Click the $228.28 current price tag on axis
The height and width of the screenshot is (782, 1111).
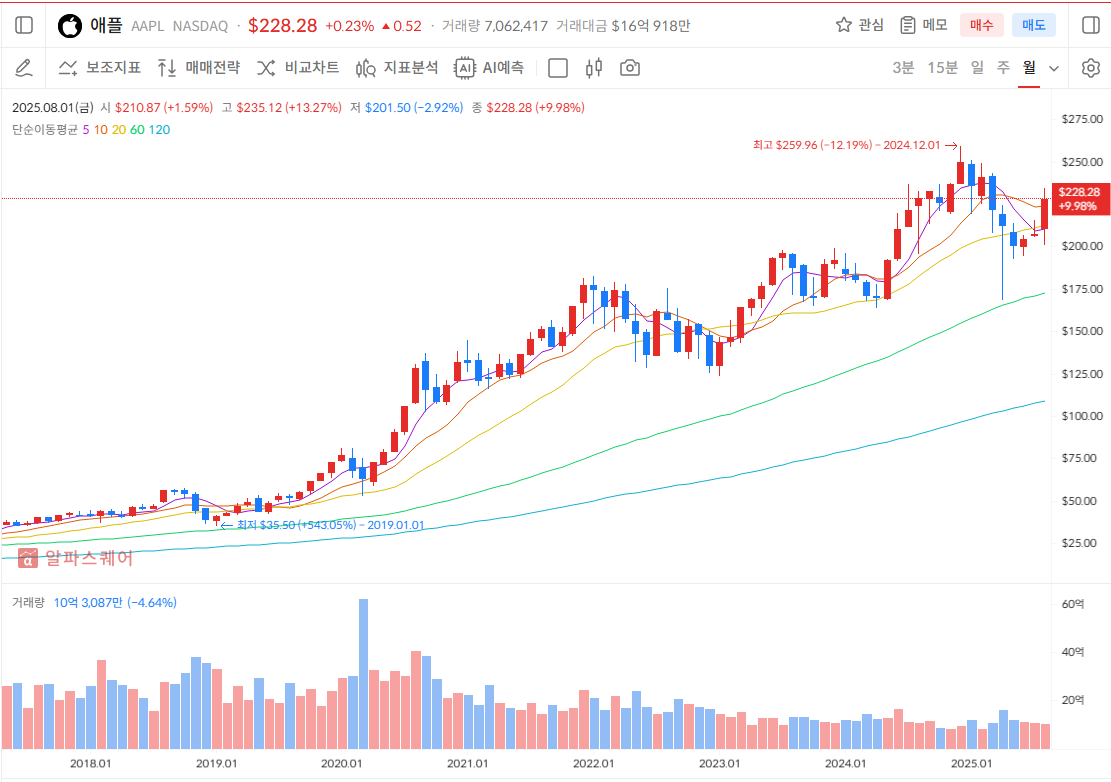point(1080,199)
